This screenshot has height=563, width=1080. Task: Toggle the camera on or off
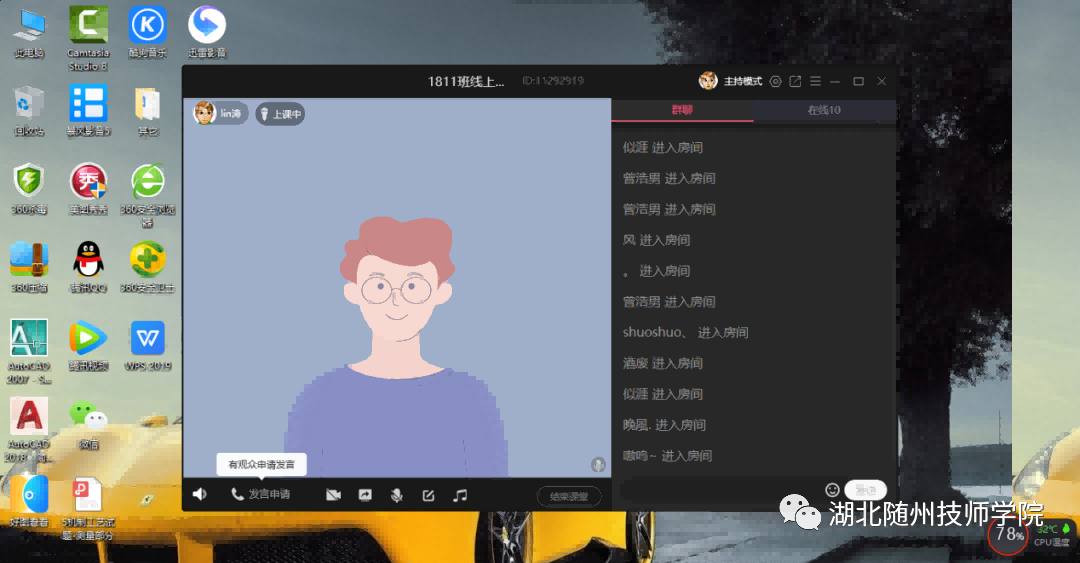pos(333,495)
